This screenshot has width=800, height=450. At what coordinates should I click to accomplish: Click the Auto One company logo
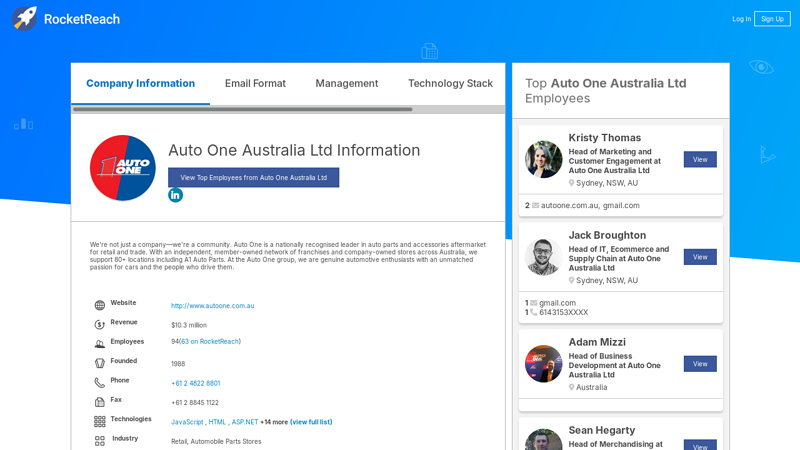click(x=123, y=168)
